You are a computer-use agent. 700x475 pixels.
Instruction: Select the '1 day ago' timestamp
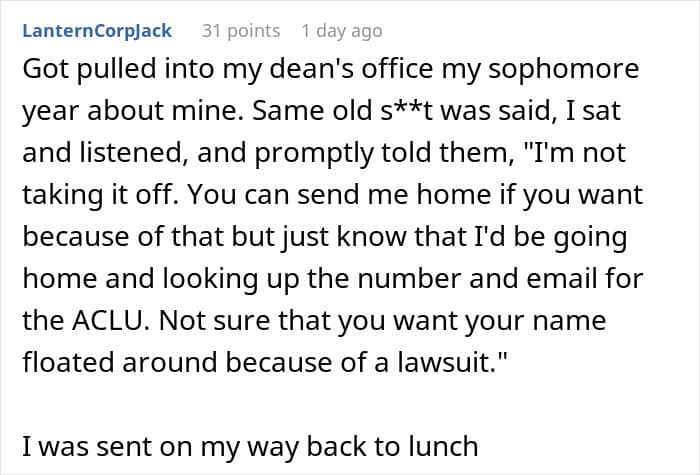click(342, 31)
